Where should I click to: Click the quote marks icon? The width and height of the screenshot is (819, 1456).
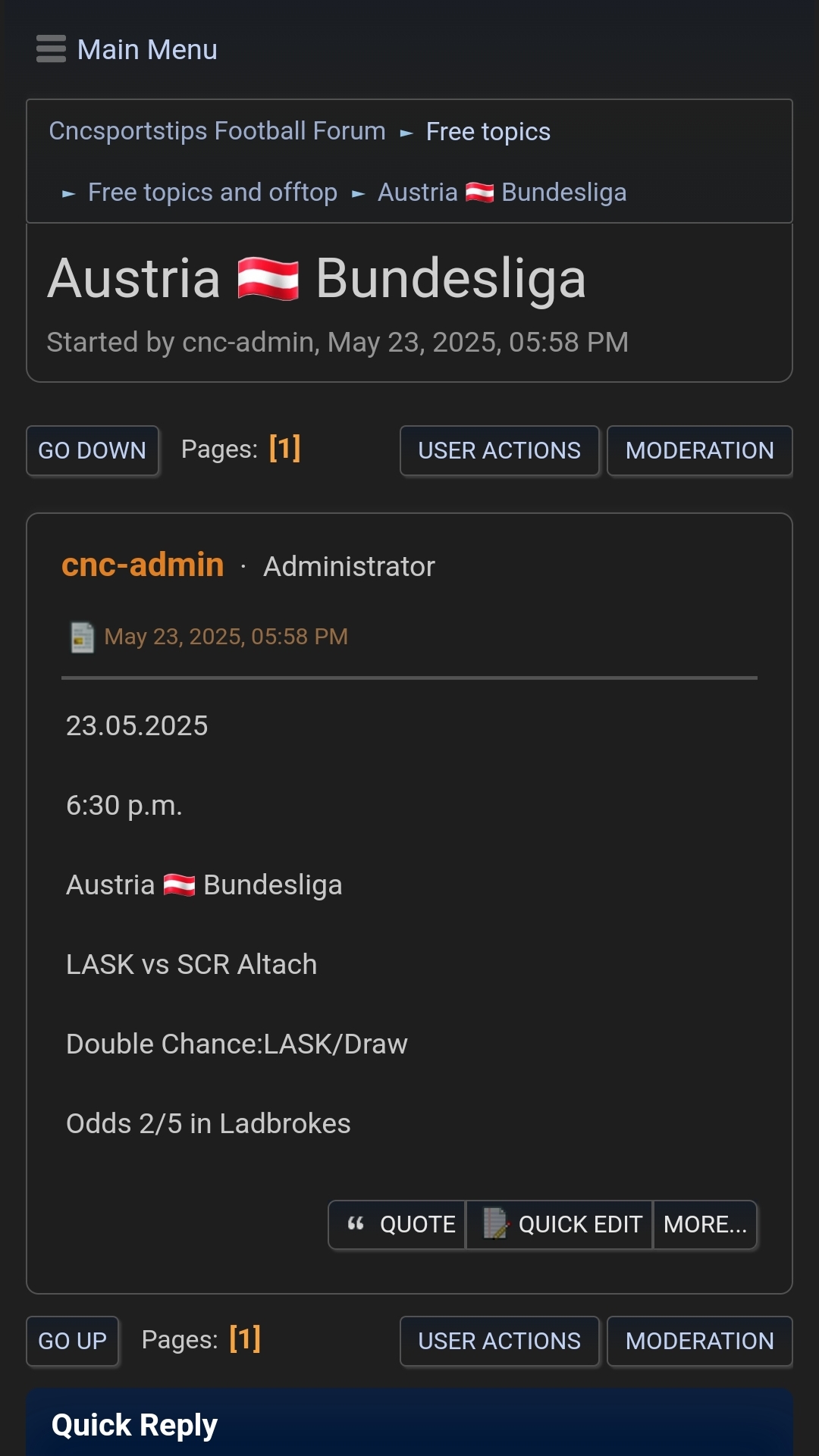pos(356,1224)
